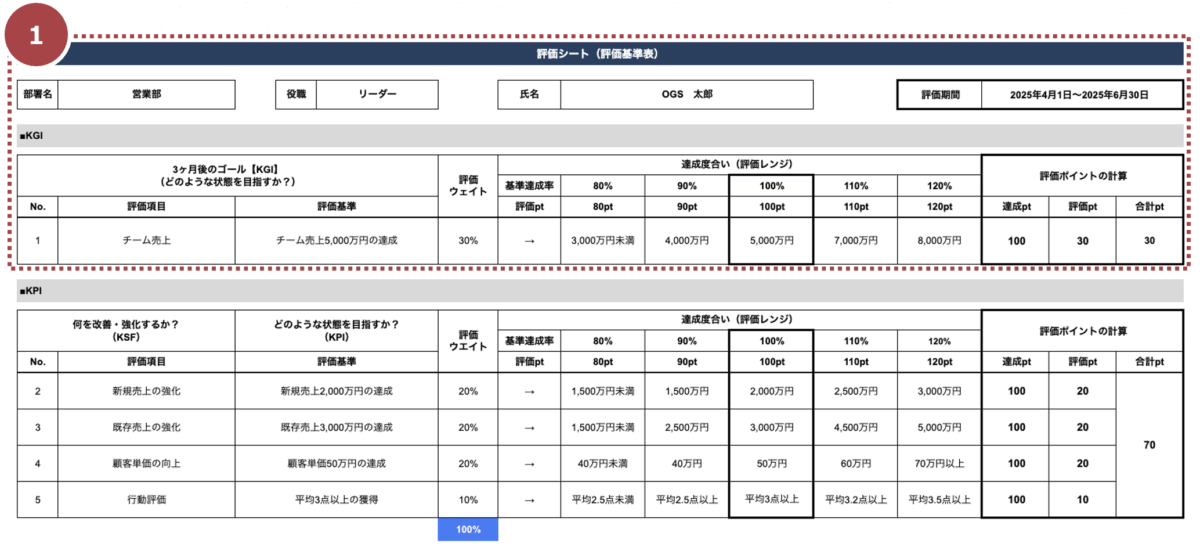Click the blue 100% weight total cell

[467, 529]
